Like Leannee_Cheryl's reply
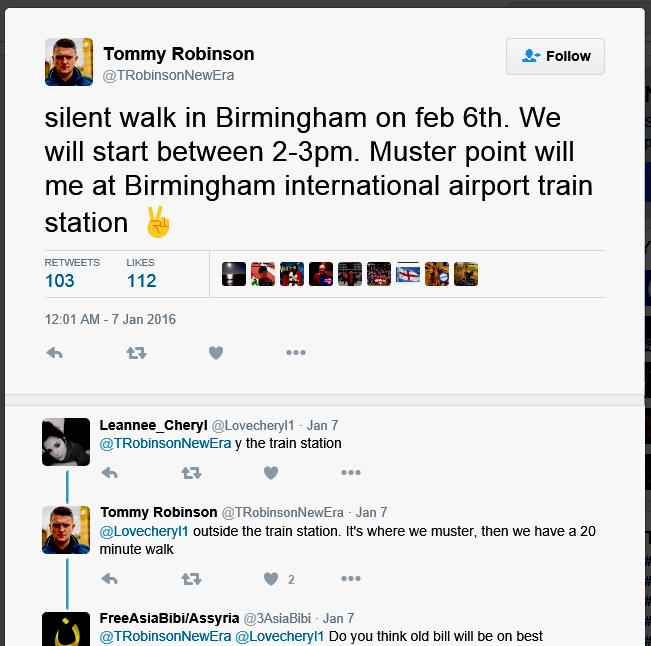The image size is (651, 646). pos(270,473)
